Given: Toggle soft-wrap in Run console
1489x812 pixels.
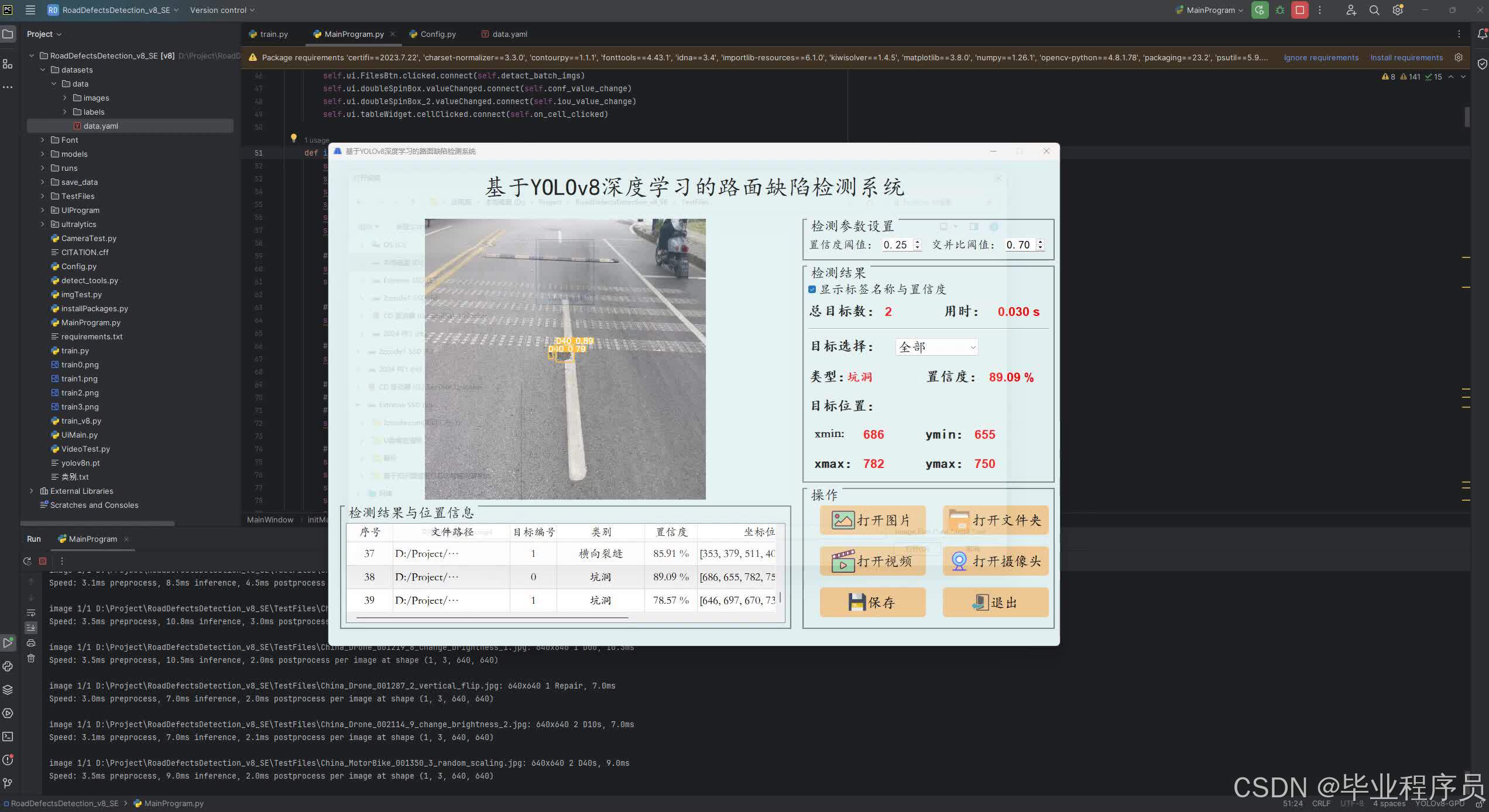Looking at the screenshot, I should (31, 613).
